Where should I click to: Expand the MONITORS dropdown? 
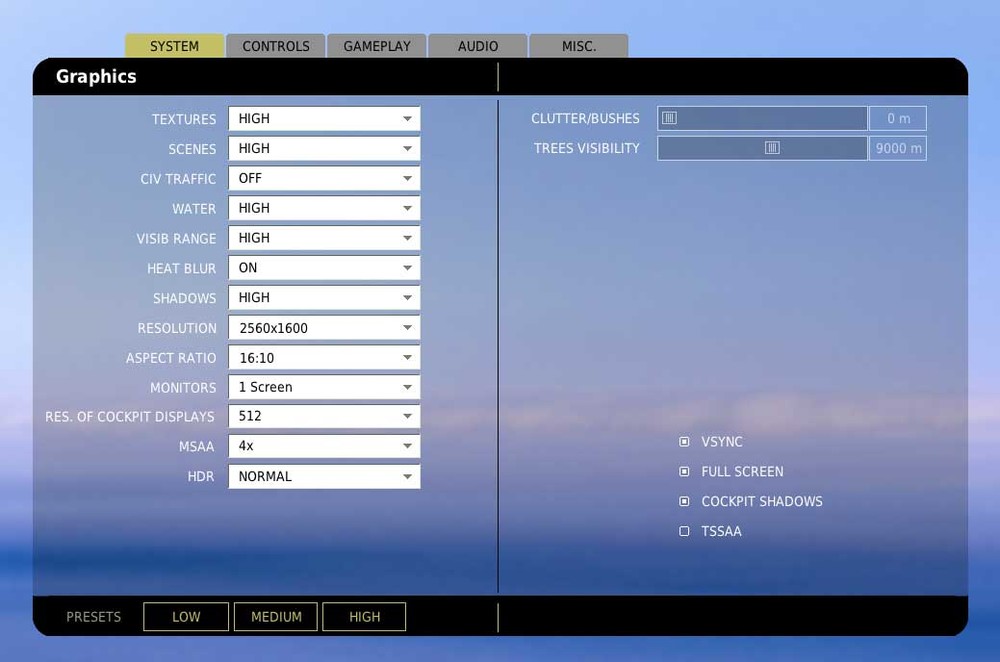click(x=324, y=387)
